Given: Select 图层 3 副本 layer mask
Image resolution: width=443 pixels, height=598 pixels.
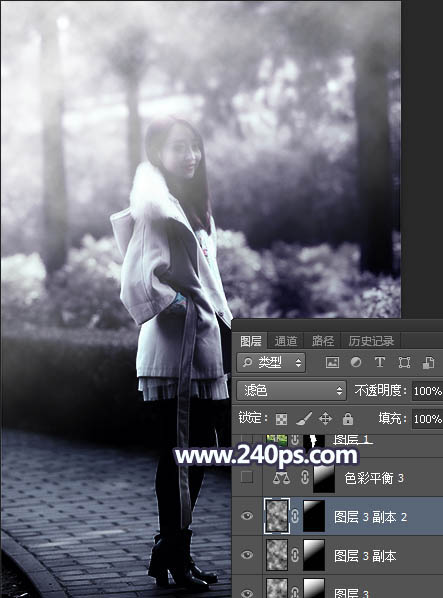Looking at the screenshot, I should click(314, 555).
